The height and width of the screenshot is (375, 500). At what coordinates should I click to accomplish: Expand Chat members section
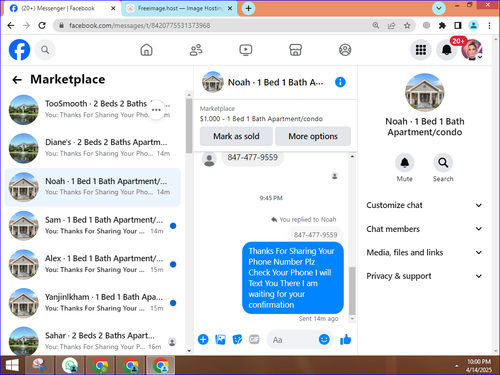(x=424, y=229)
